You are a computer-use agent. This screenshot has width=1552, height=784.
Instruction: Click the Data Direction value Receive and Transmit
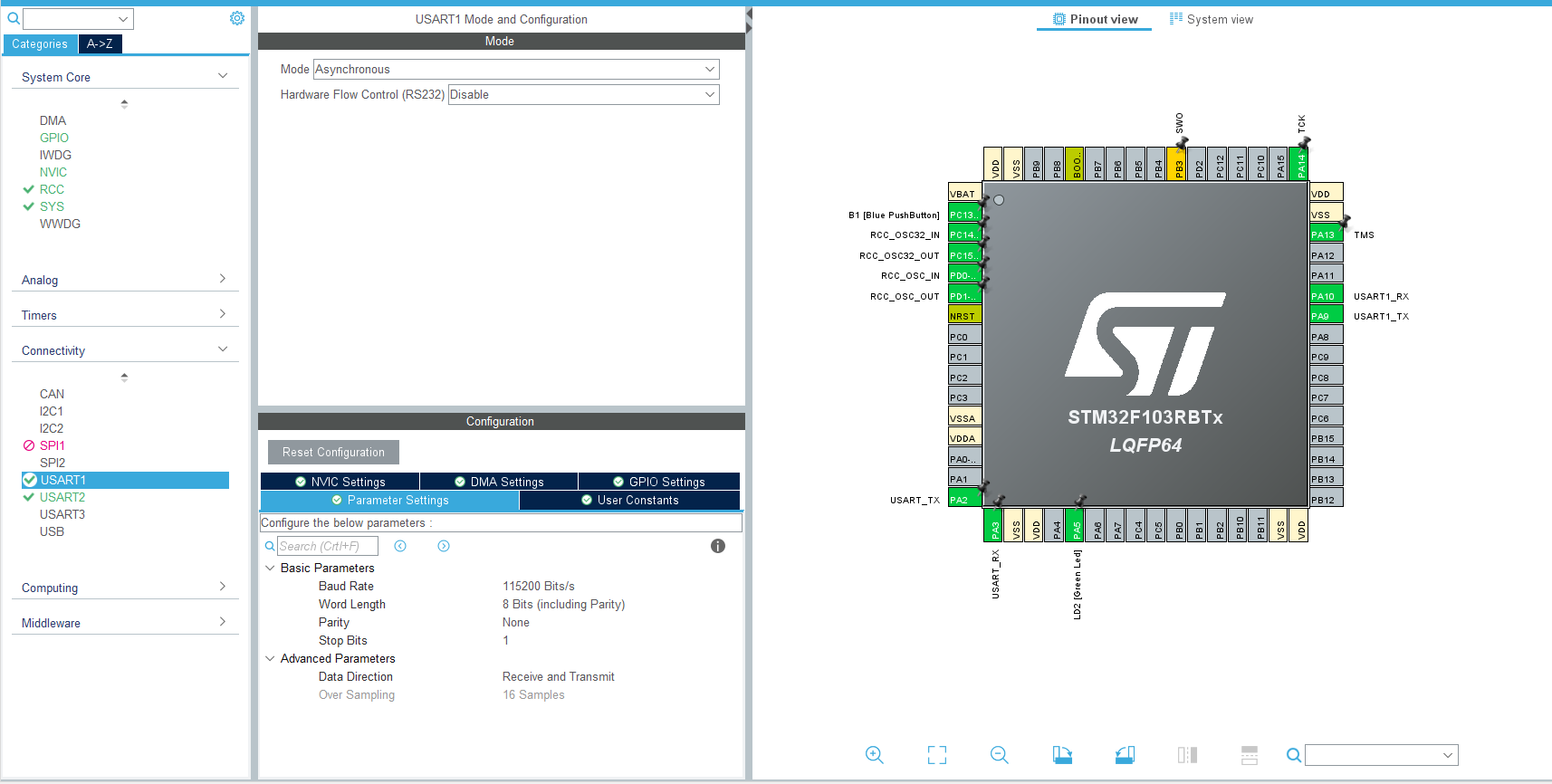(559, 676)
